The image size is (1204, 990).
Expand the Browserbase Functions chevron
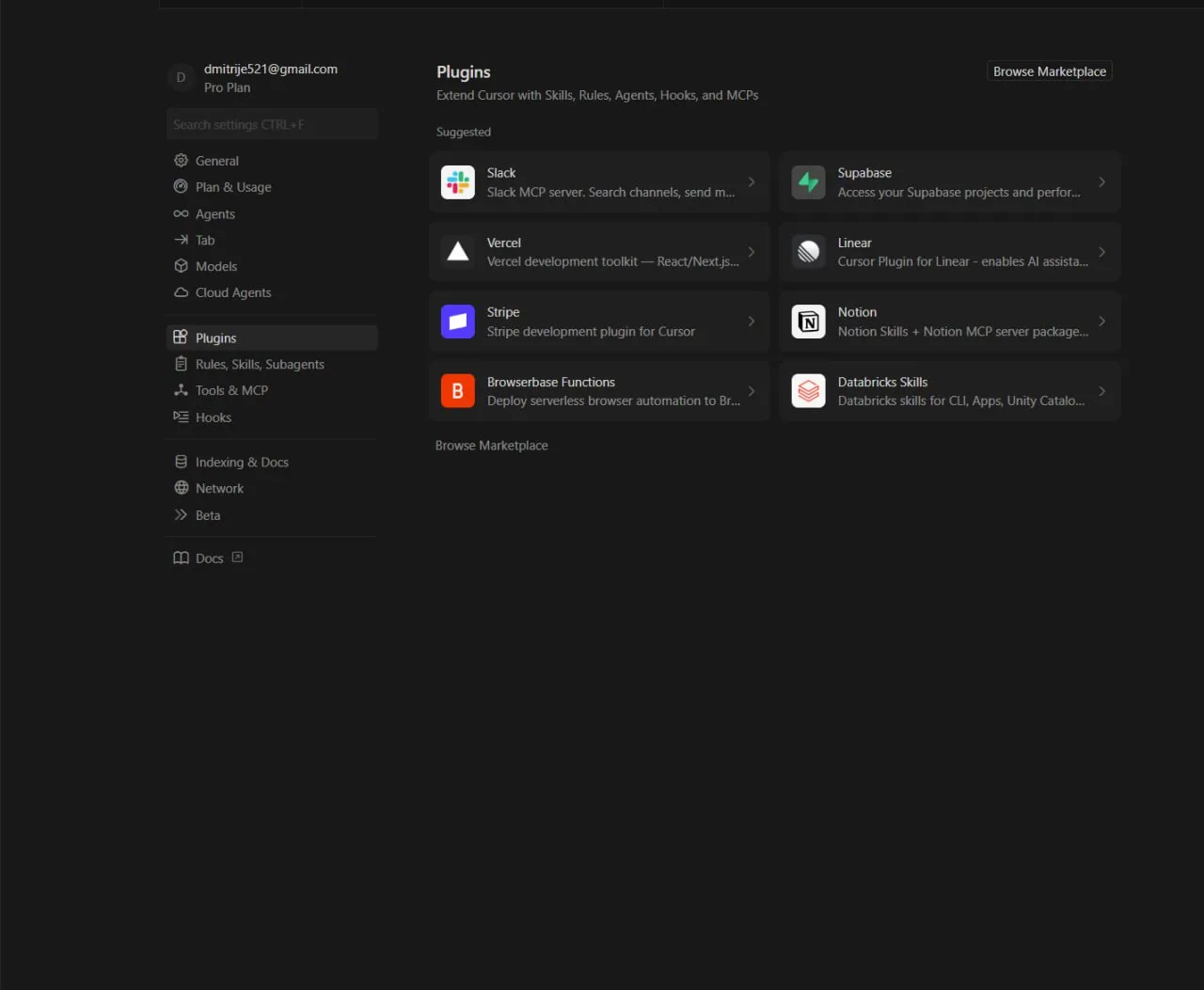752,391
